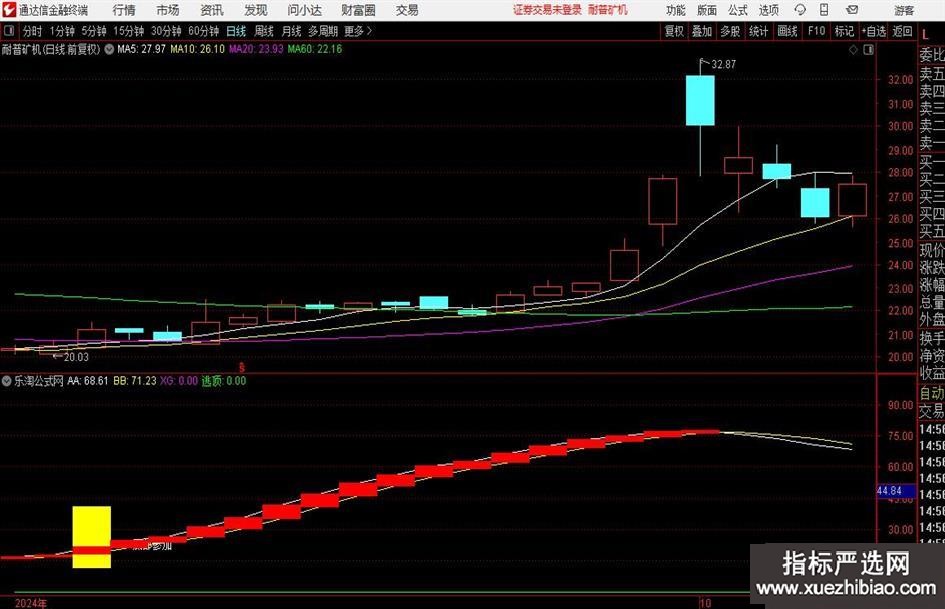Click the yellow signal bar in indicator pane

click(x=91, y=536)
